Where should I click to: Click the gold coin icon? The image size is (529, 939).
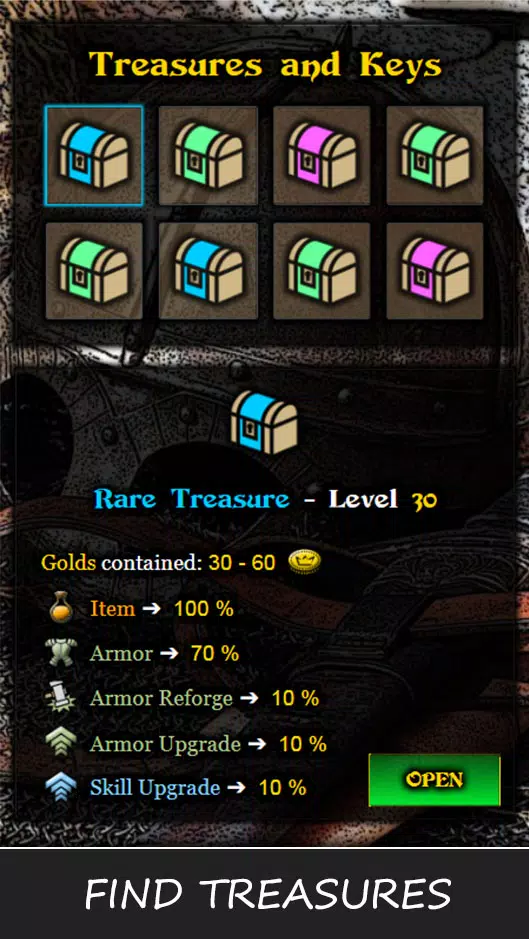click(x=304, y=562)
